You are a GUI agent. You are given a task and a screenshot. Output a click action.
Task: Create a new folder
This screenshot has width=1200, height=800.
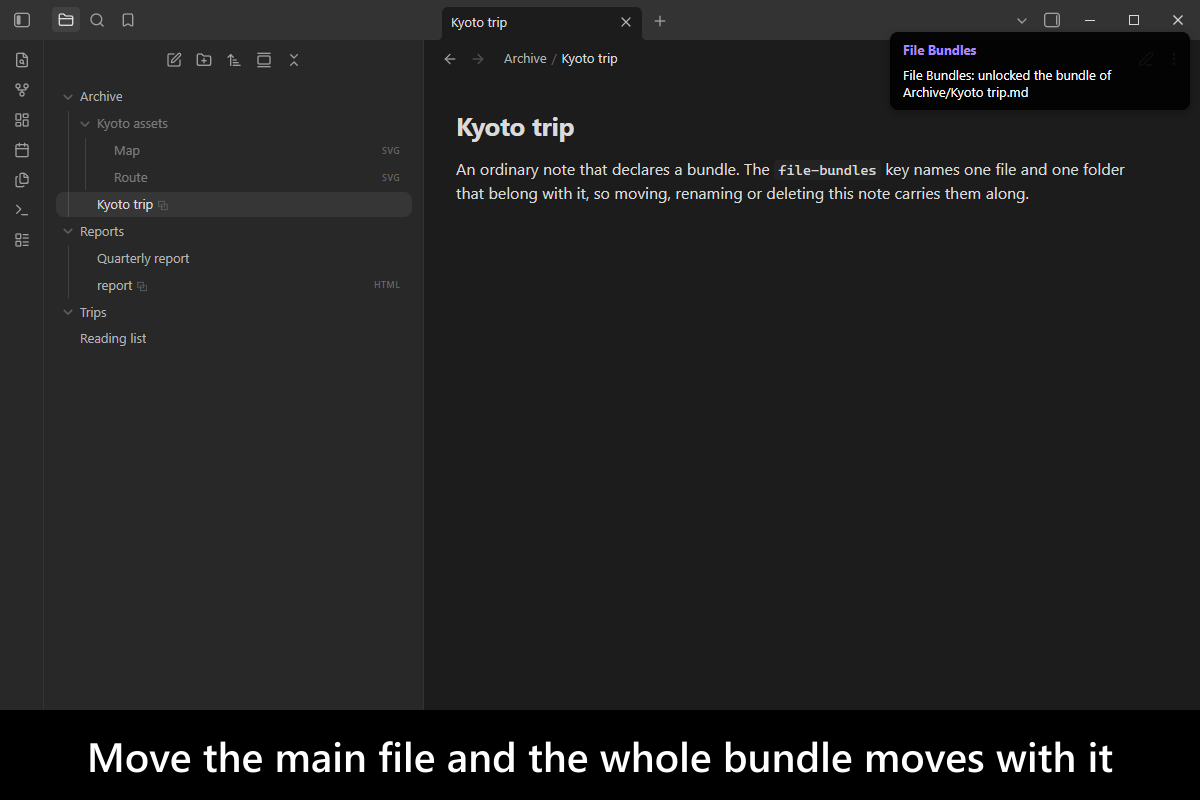pos(204,60)
